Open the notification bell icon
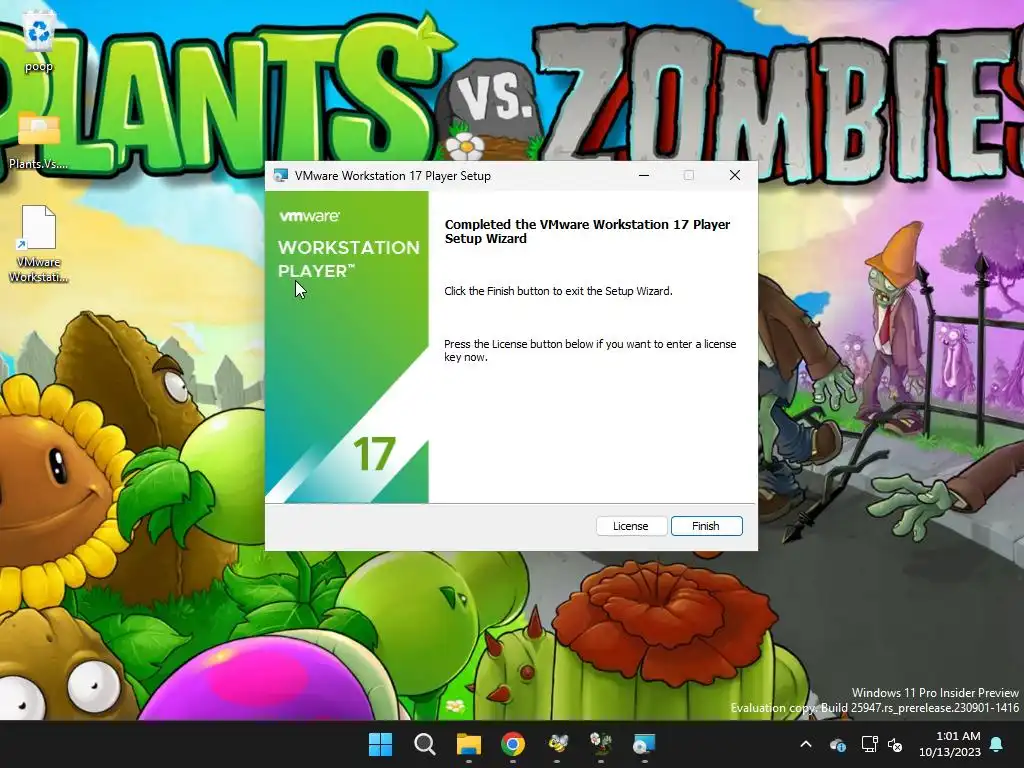The height and width of the screenshot is (768, 1024). 997,744
